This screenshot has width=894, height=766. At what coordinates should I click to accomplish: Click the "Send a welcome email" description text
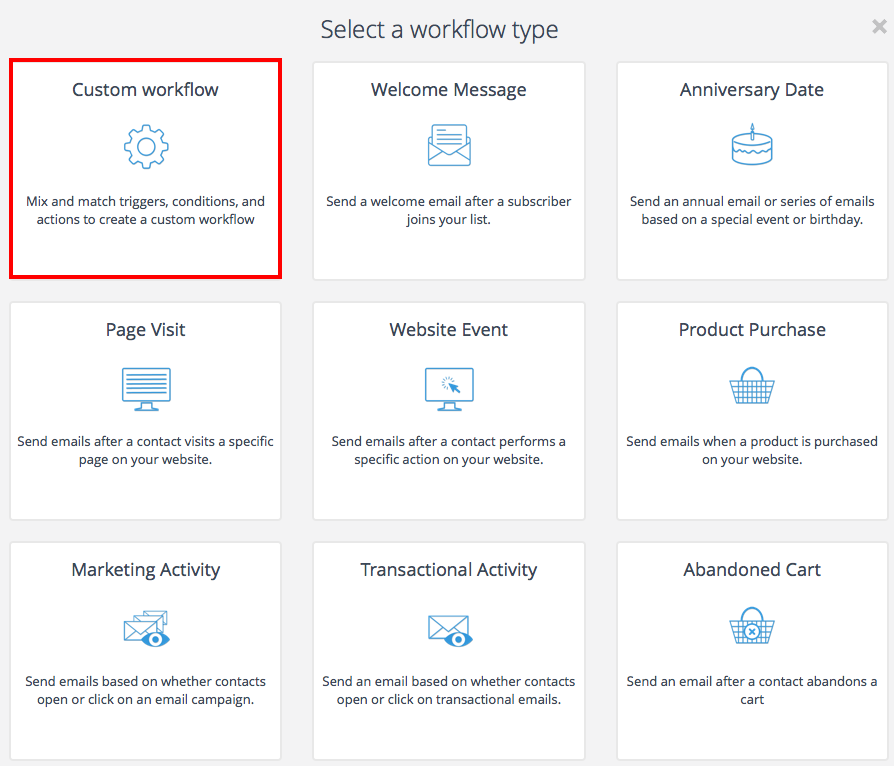point(449,210)
